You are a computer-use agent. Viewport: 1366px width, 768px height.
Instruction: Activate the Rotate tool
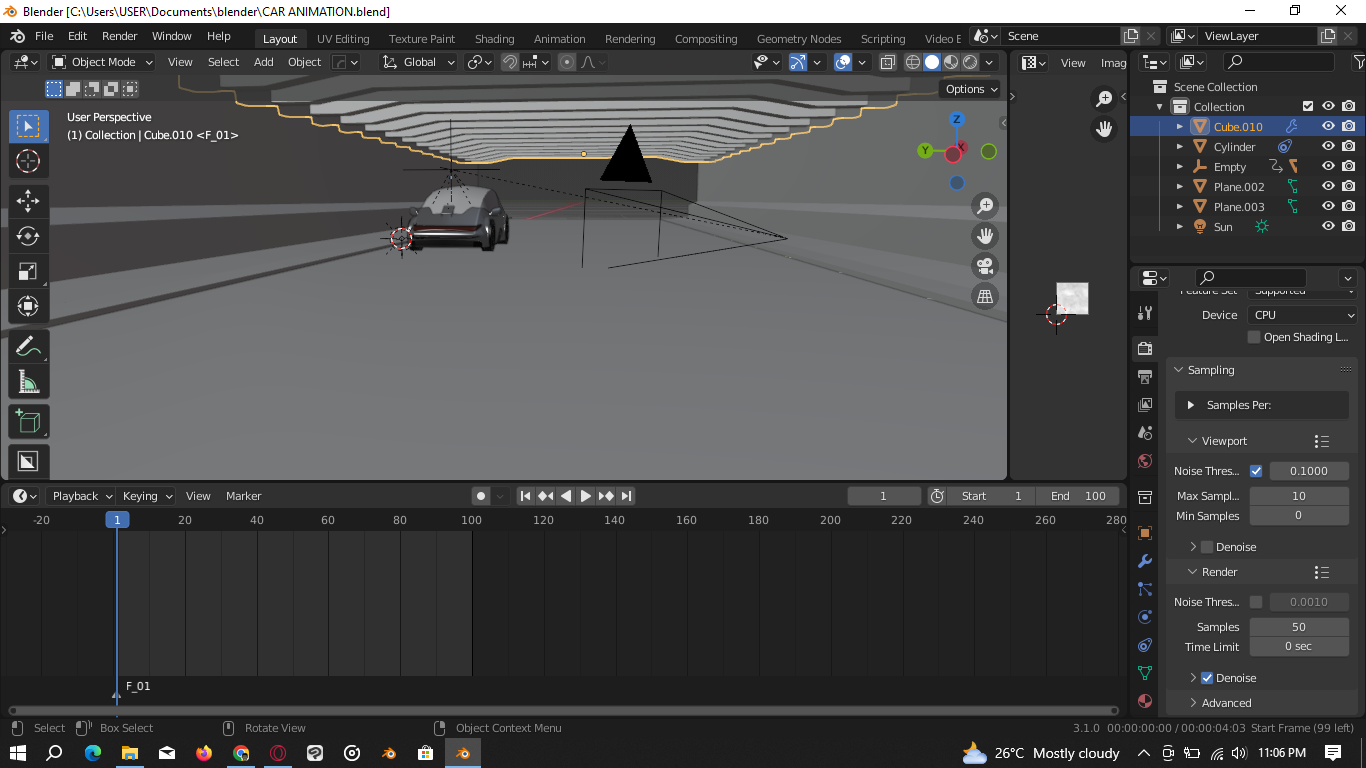point(28,236)
